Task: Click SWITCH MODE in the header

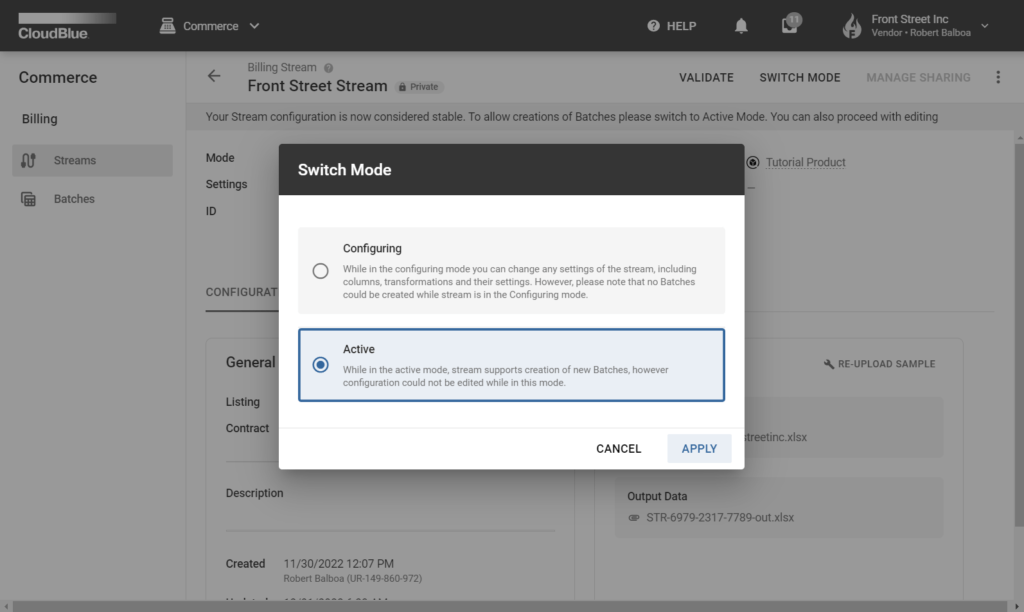Action: tap(799, 78)
